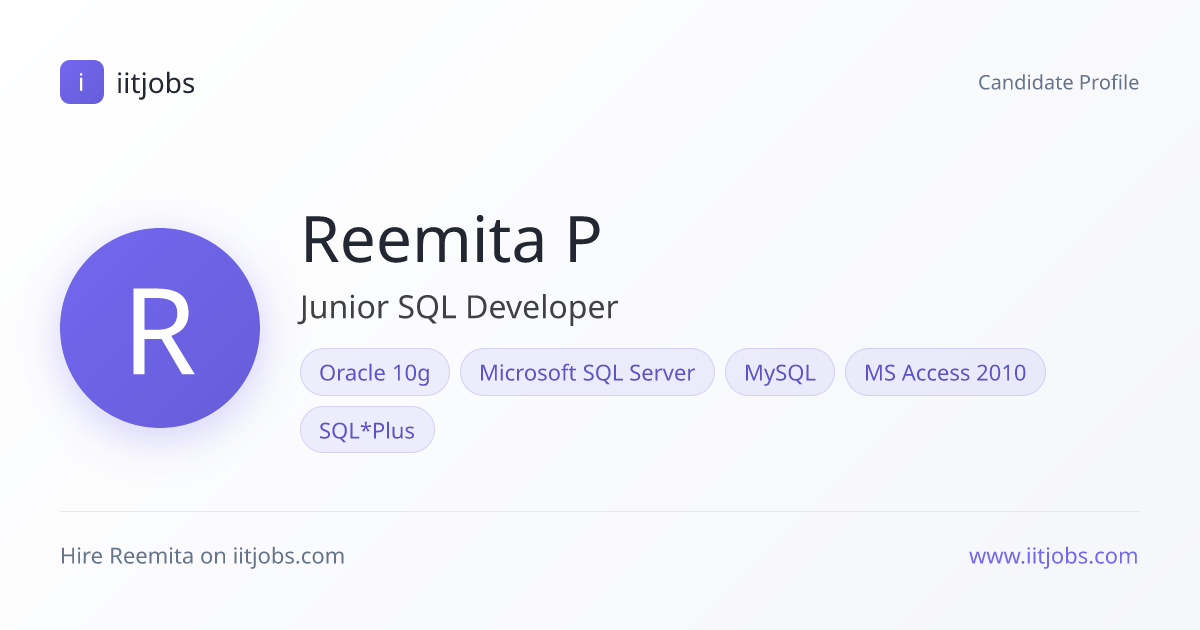This screenshot has height=630, width=1200.
Task: Select the MySQL skill tag
Action: [x=780, y=372]
